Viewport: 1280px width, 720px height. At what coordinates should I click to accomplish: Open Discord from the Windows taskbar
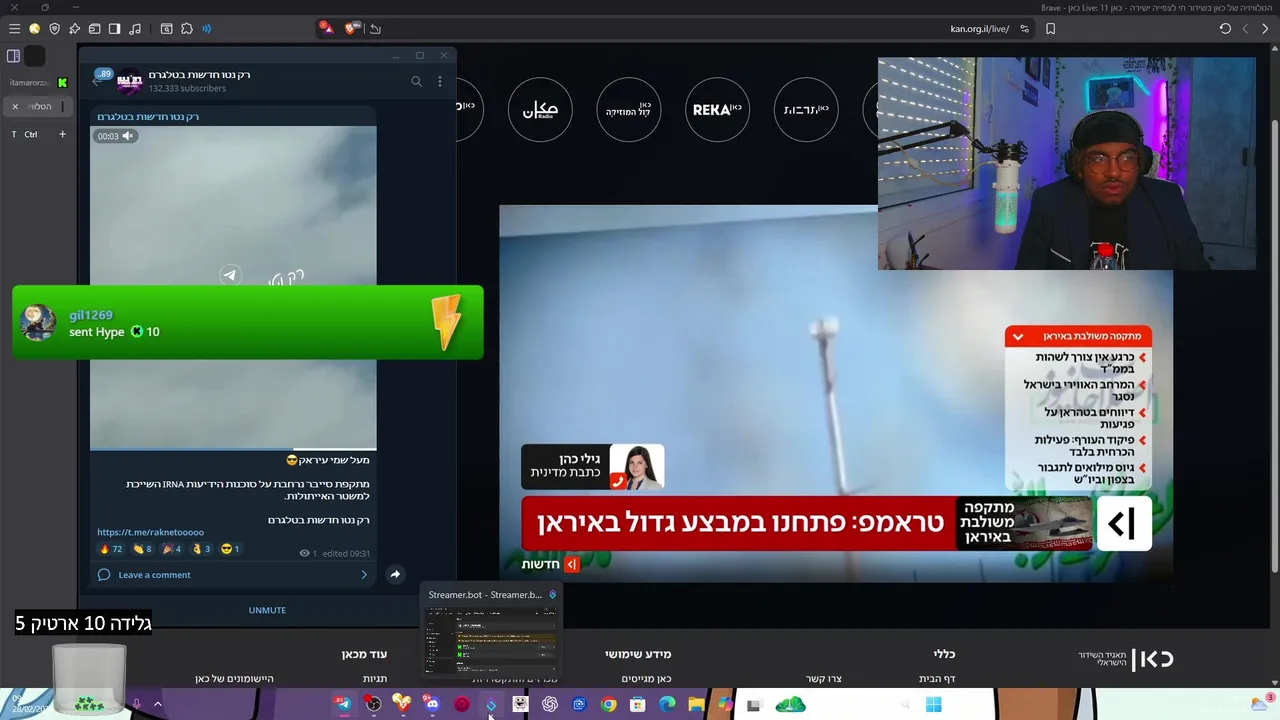pyautogui.click(x=432, y=704)
